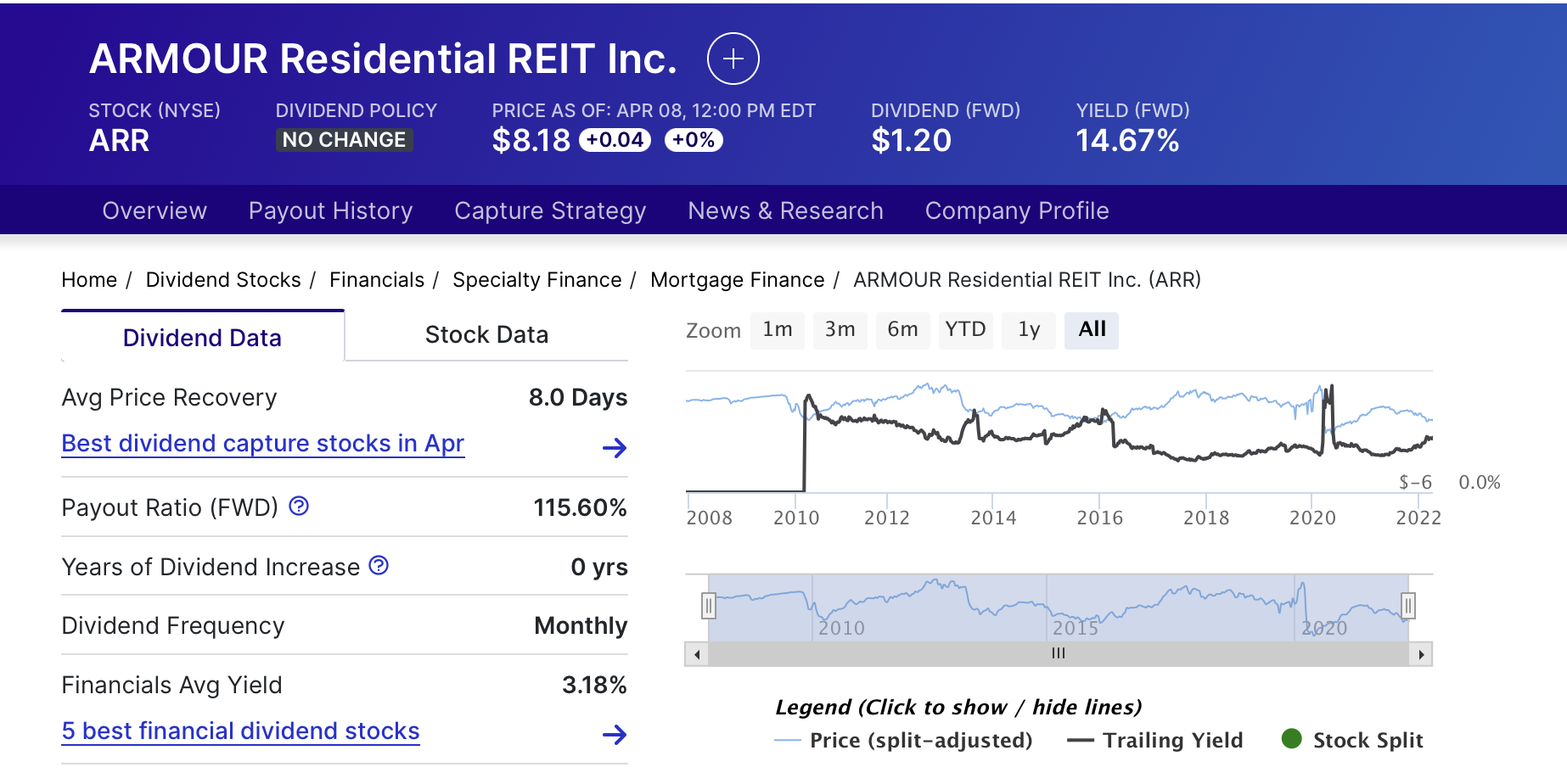Click the +0% percent change badge
Viewport: 1567px width, 784px height.
pos(694,140)
